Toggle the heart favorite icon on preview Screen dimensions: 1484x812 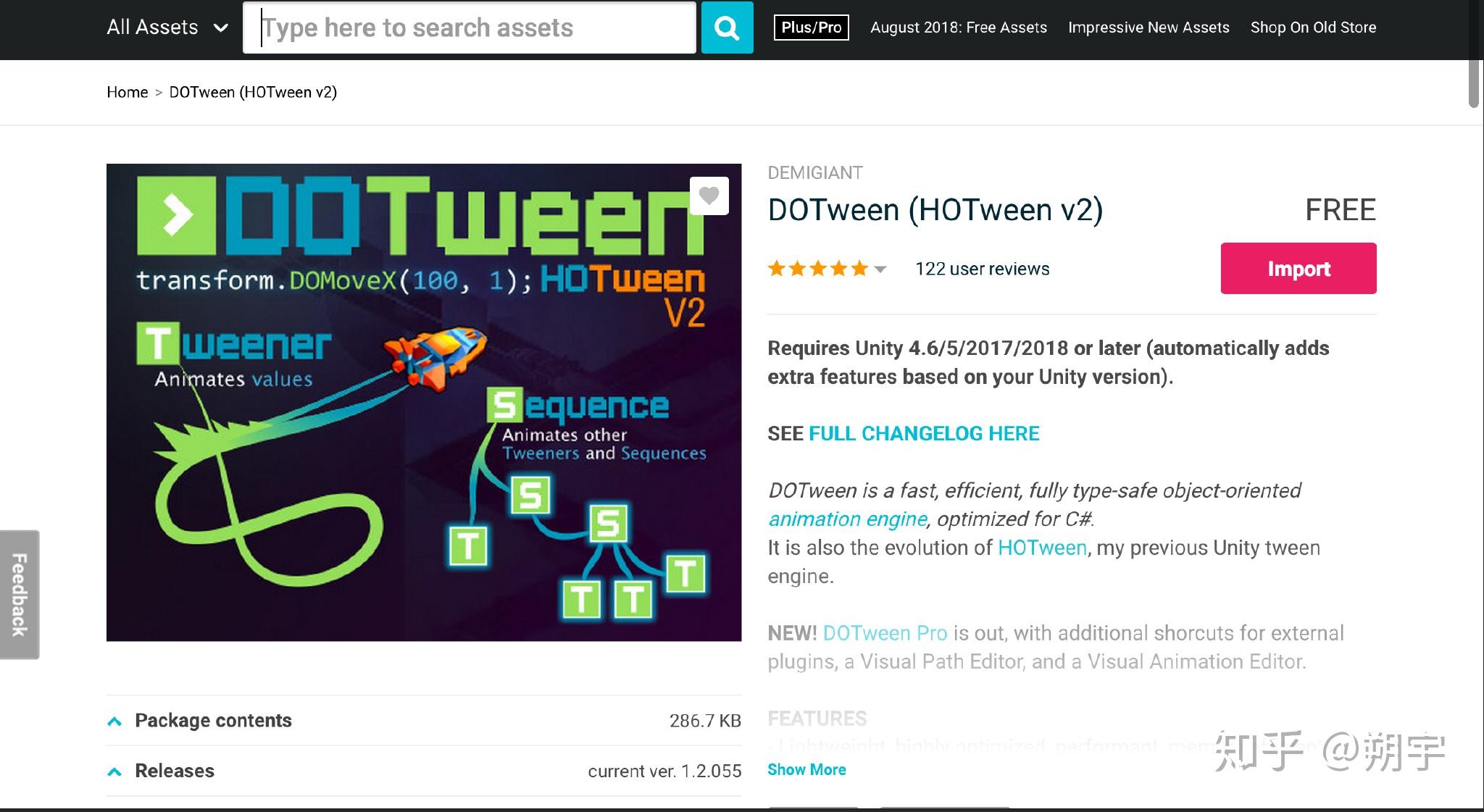point(709,196)
